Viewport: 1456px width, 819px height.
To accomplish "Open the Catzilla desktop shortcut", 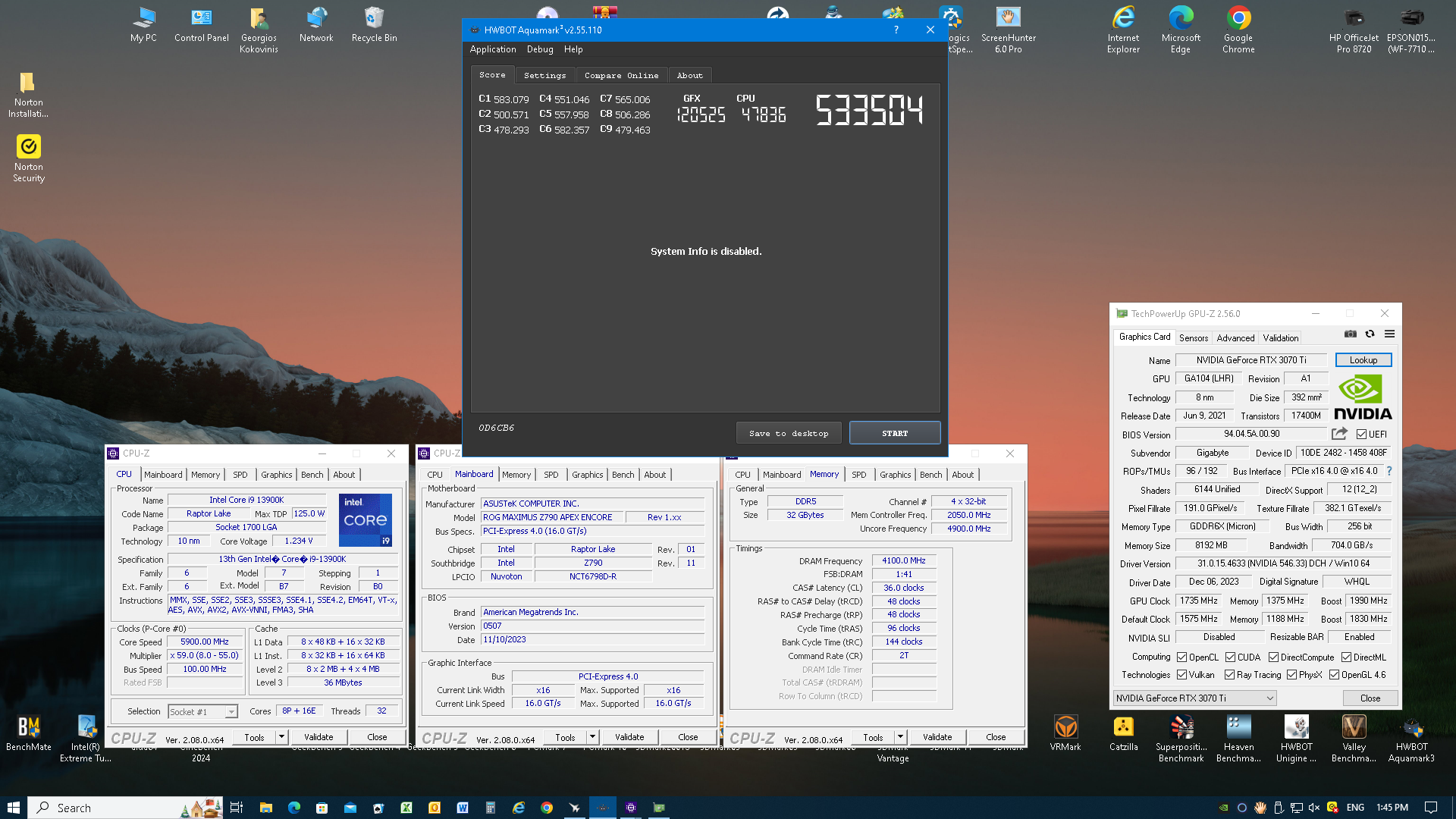I will [1123, 733].
